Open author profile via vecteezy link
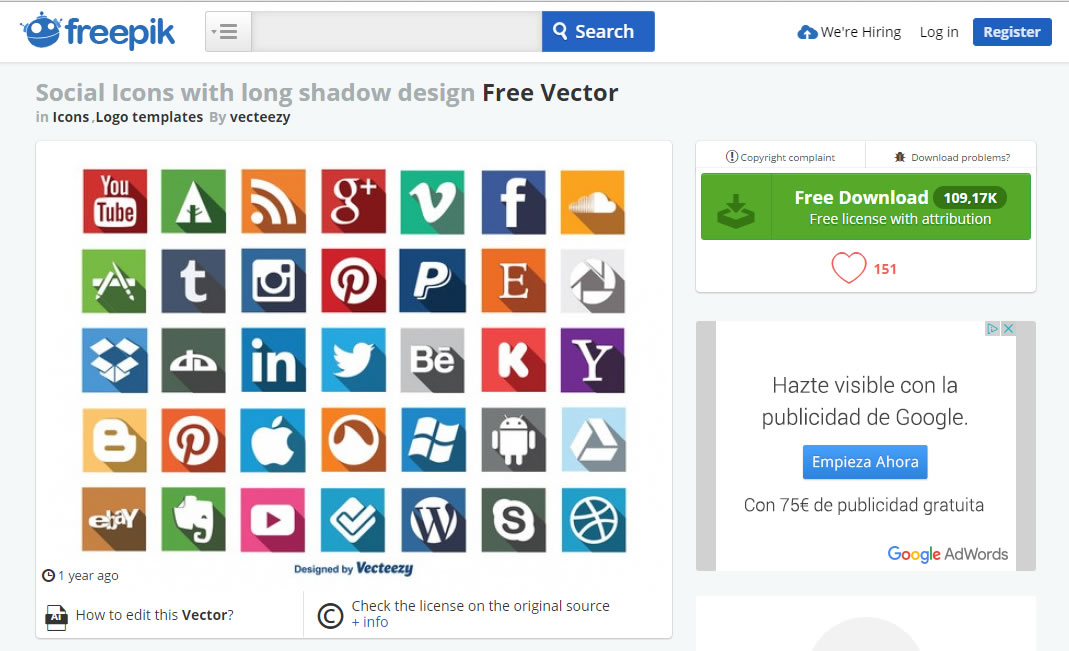The image size is (1069, 651). click(x=262, y=116)
